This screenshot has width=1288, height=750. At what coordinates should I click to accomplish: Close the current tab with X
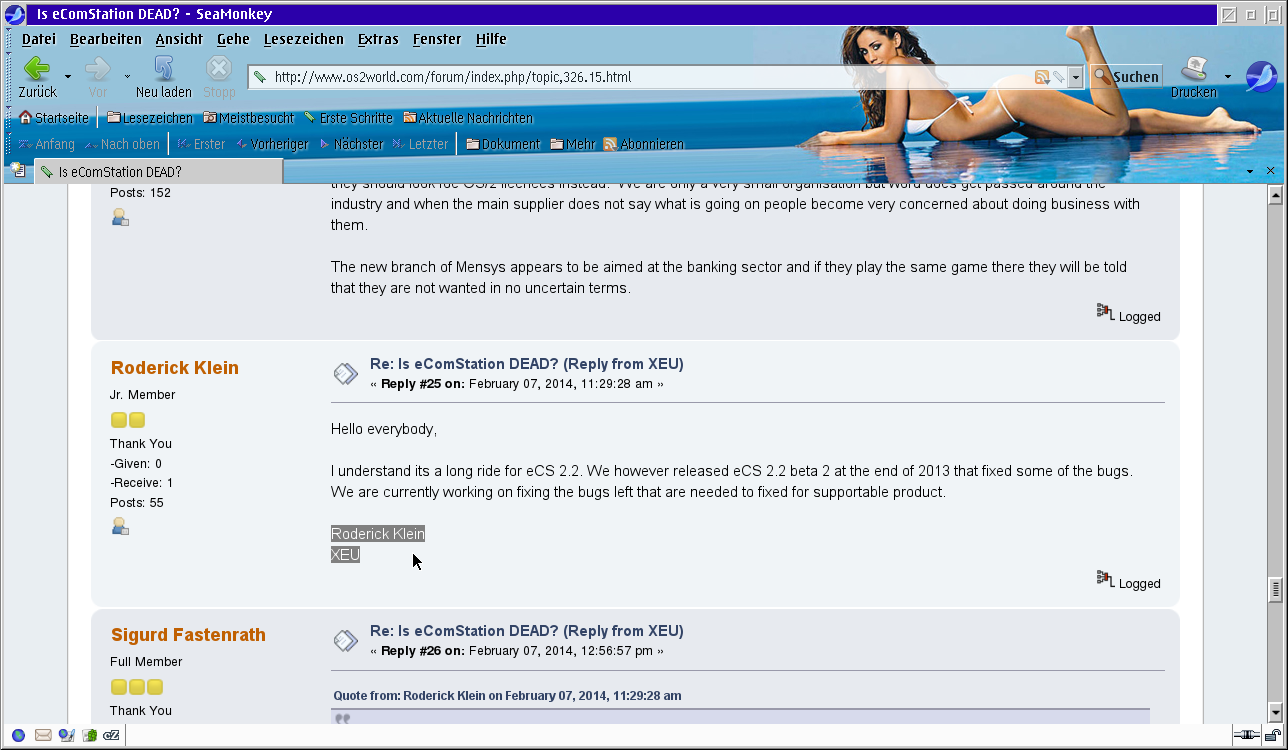(1271, 171)
